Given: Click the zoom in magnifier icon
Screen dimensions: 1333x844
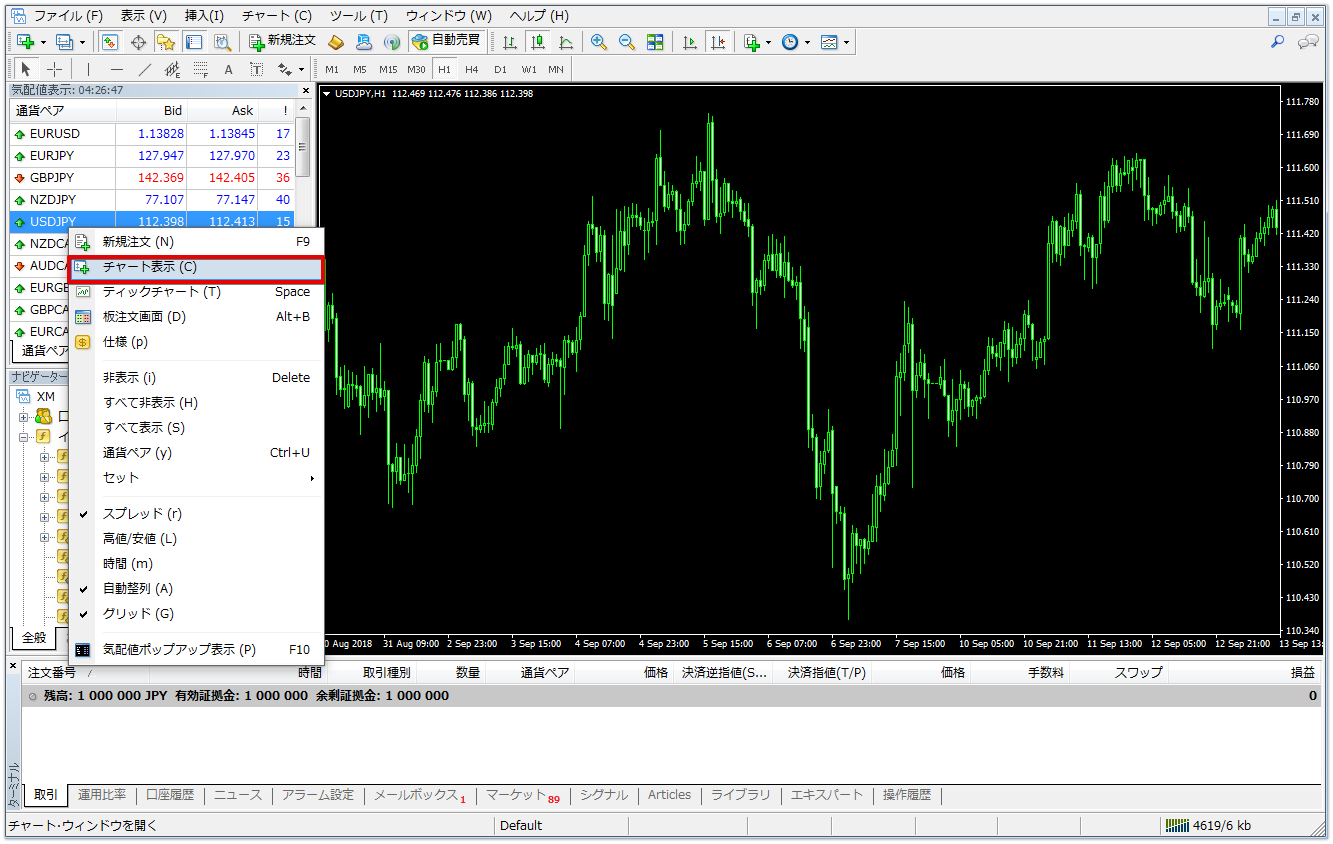Looking at the screenshot, I should [599, 42].
